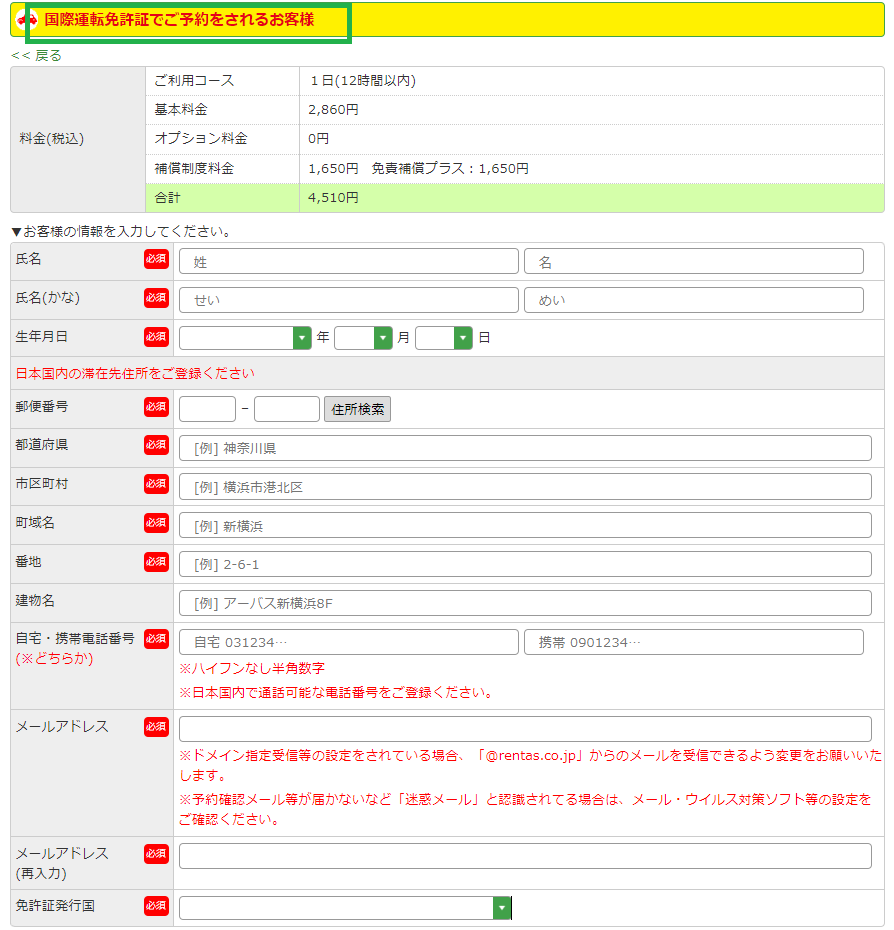Image resolution: width=894 pixels, height=930 pixels.
Task: Open the birth day dropdown
Action: [443, 338]
